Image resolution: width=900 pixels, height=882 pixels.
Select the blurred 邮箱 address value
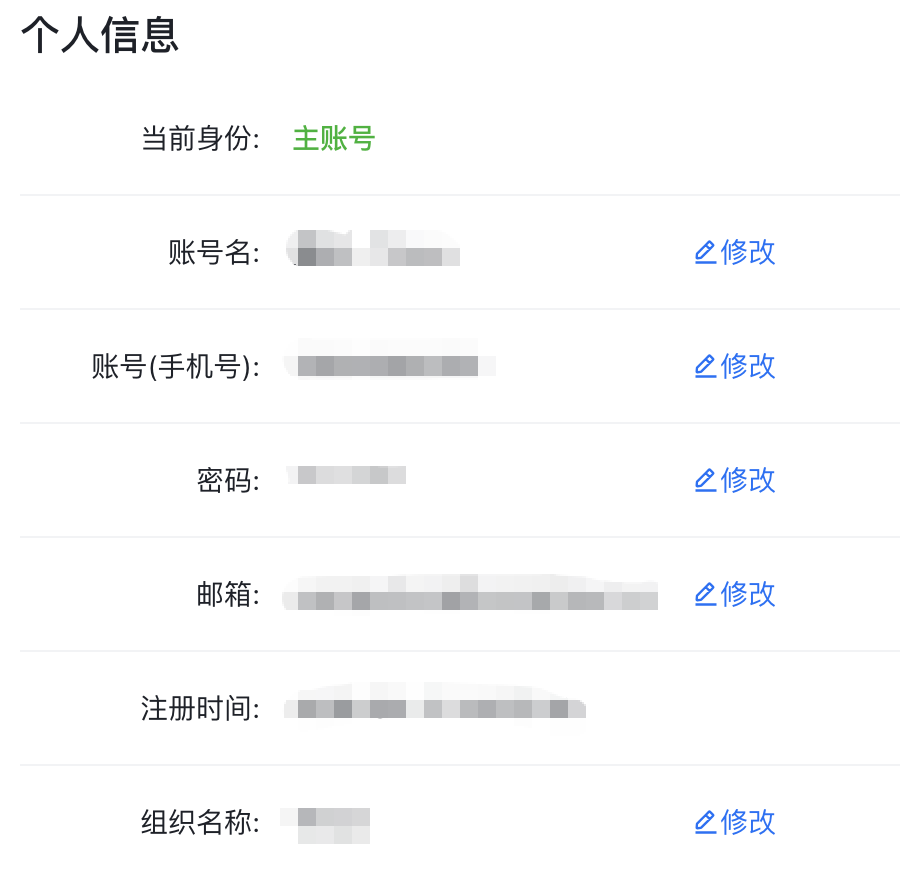point(470,595)
